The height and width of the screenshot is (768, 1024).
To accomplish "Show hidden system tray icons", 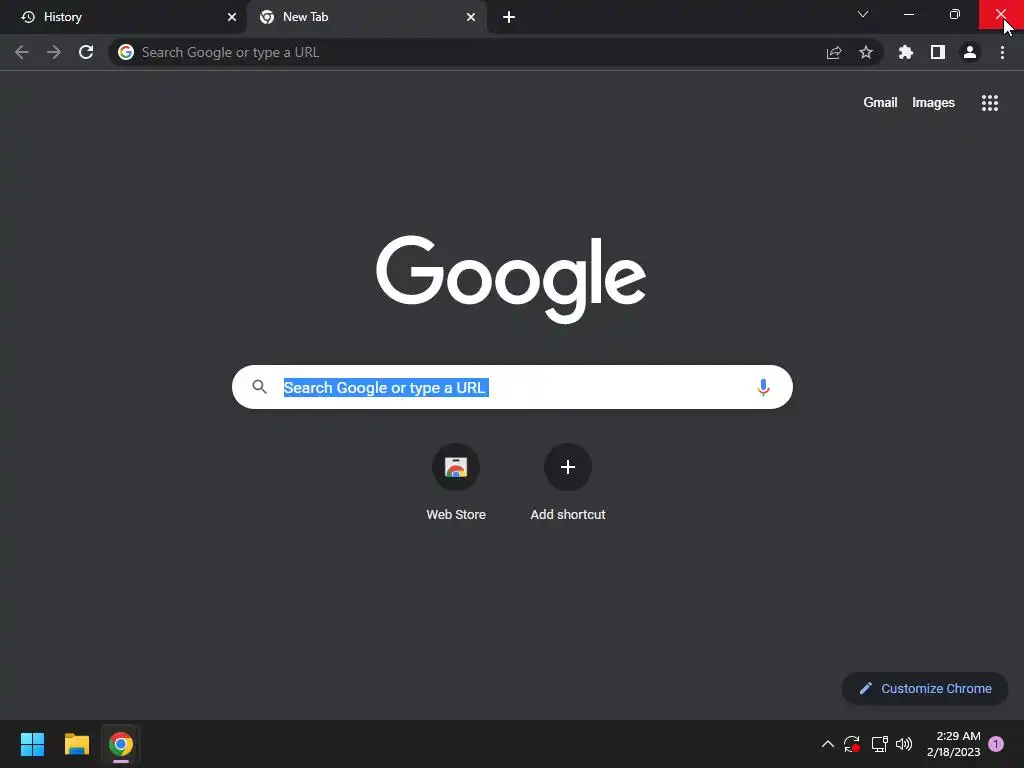I will tap(827, 744).
